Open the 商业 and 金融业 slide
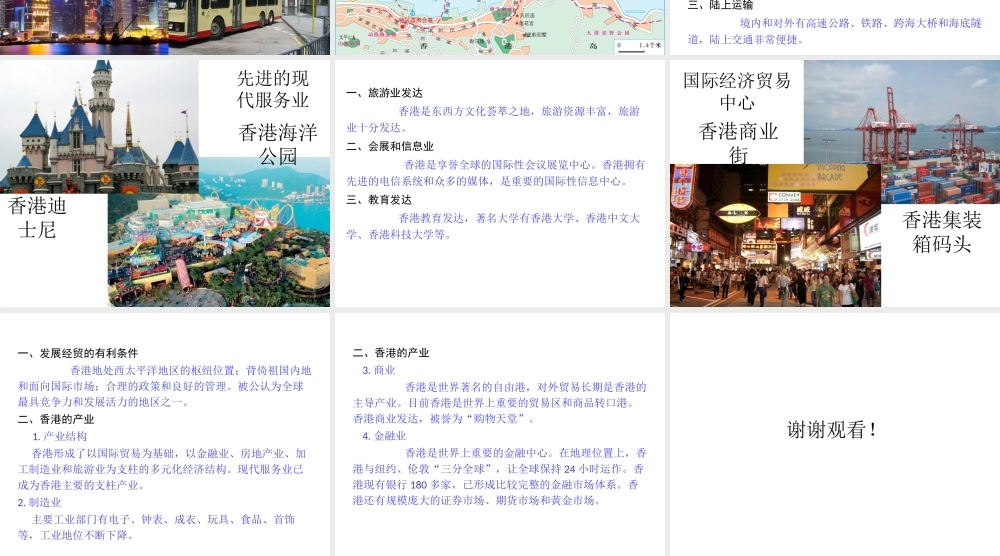This screenshot has height=556, width=1000. 499,434
